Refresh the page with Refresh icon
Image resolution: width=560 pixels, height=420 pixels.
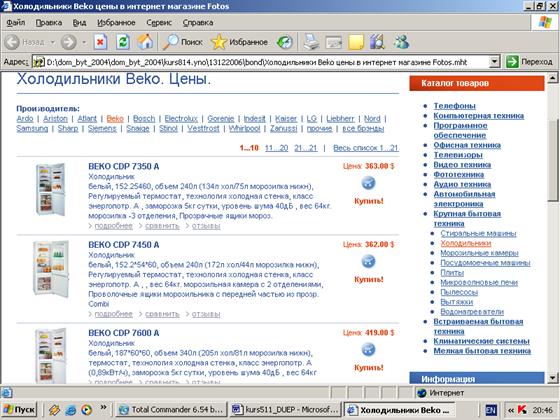pyautogui.click(x=122, y=42)
